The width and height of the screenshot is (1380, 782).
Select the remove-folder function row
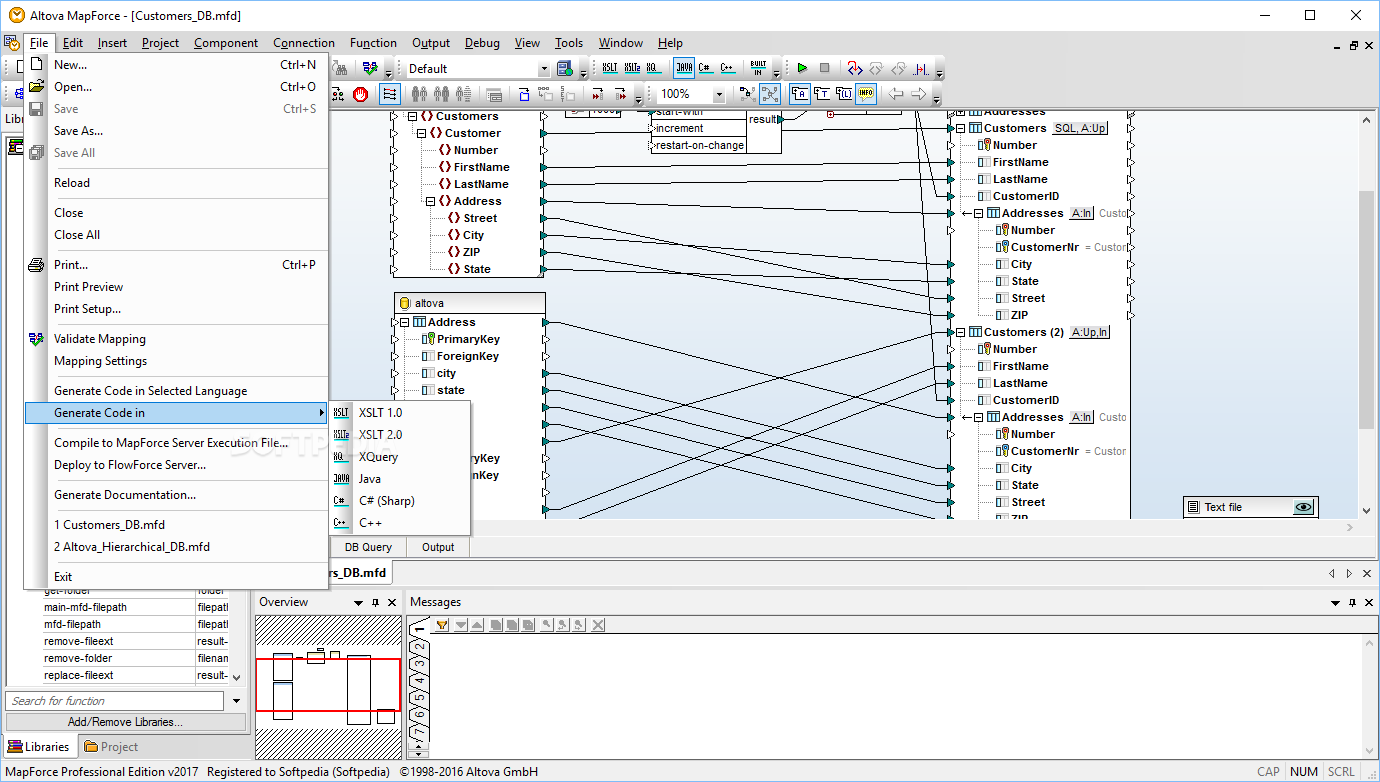pyautogui.click(x=136, y=658)
